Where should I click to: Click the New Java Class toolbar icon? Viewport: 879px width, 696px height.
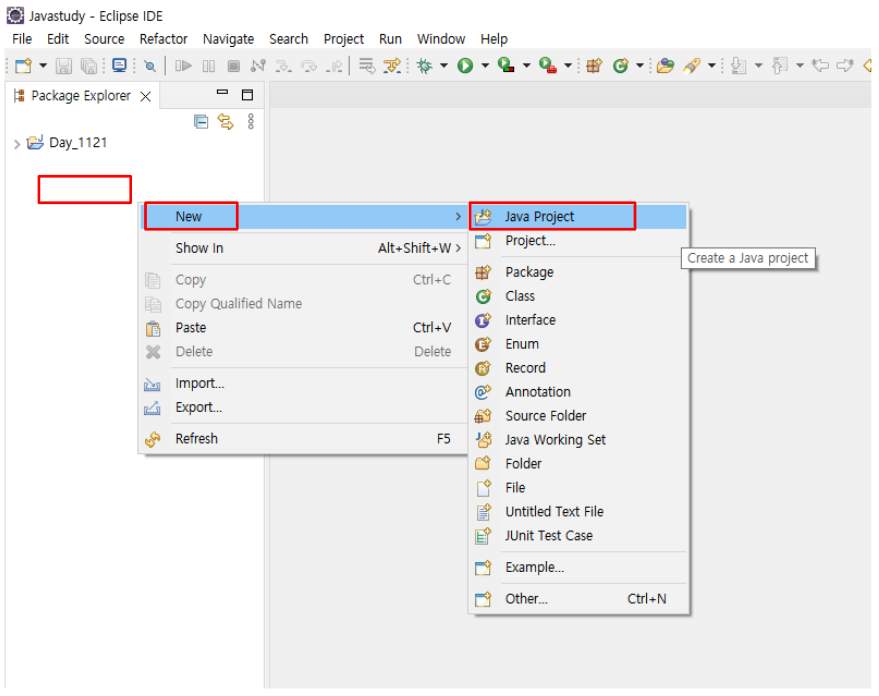click(621, 66)
